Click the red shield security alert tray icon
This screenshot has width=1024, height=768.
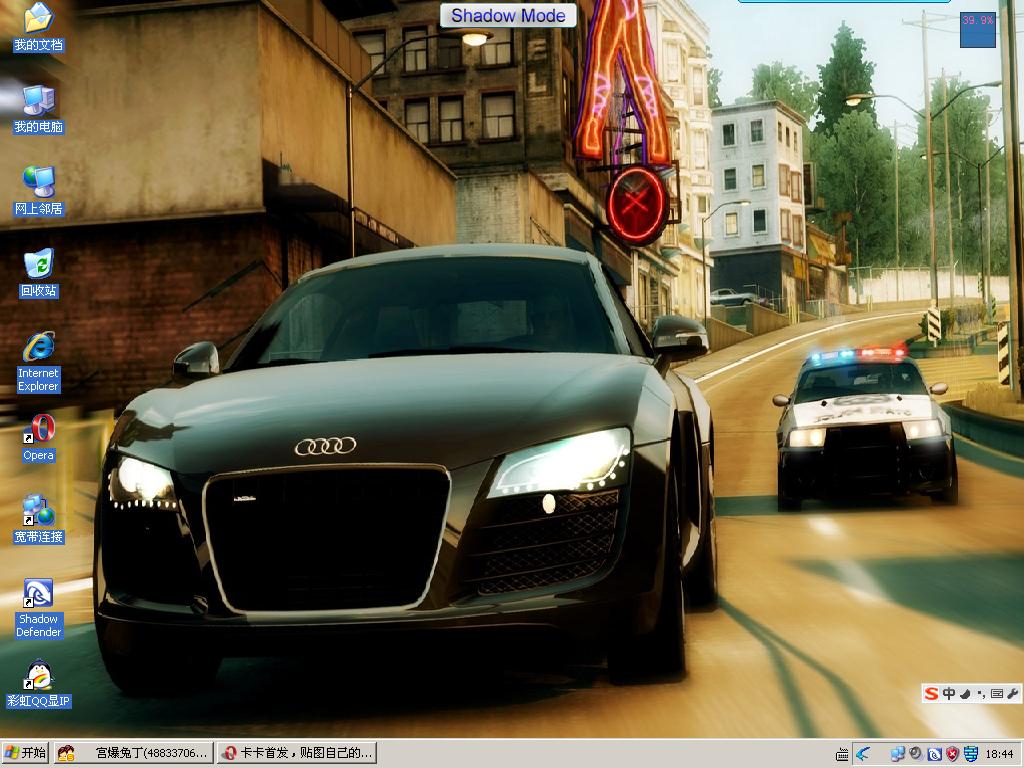pyautogui.click(x=952, y=754)
